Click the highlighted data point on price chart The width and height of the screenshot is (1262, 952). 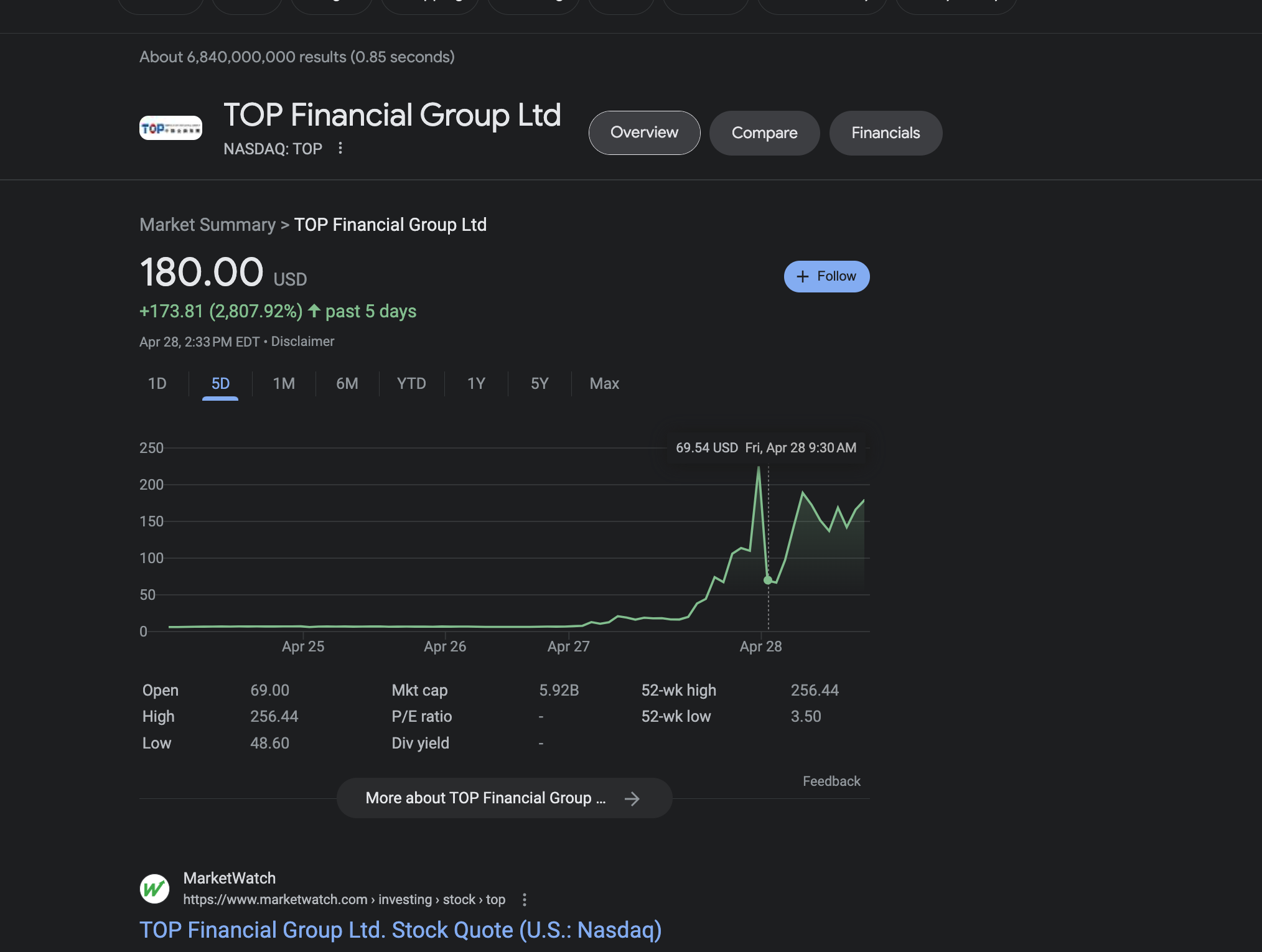point(768,580)
